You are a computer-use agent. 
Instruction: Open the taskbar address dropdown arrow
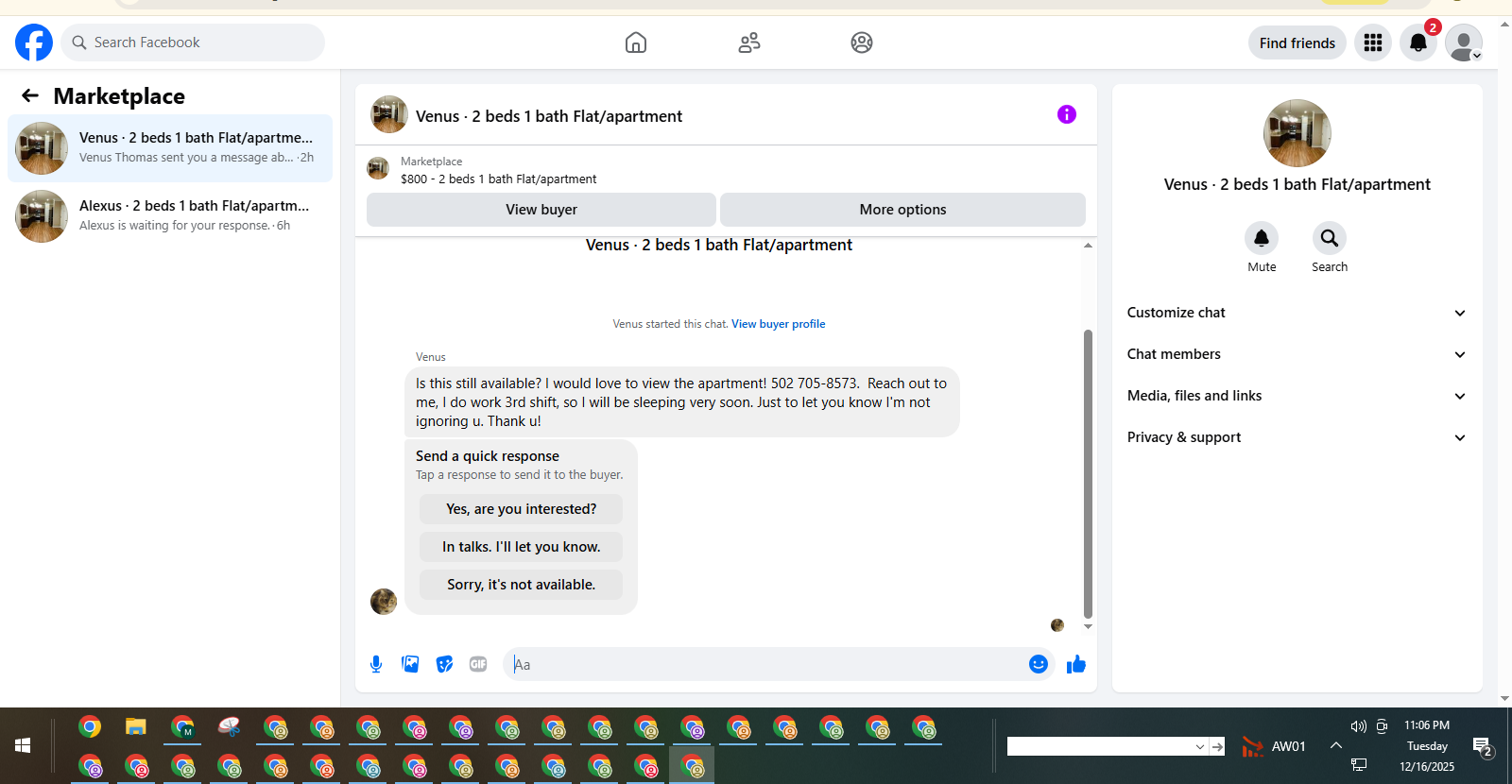click(1200, 746)
